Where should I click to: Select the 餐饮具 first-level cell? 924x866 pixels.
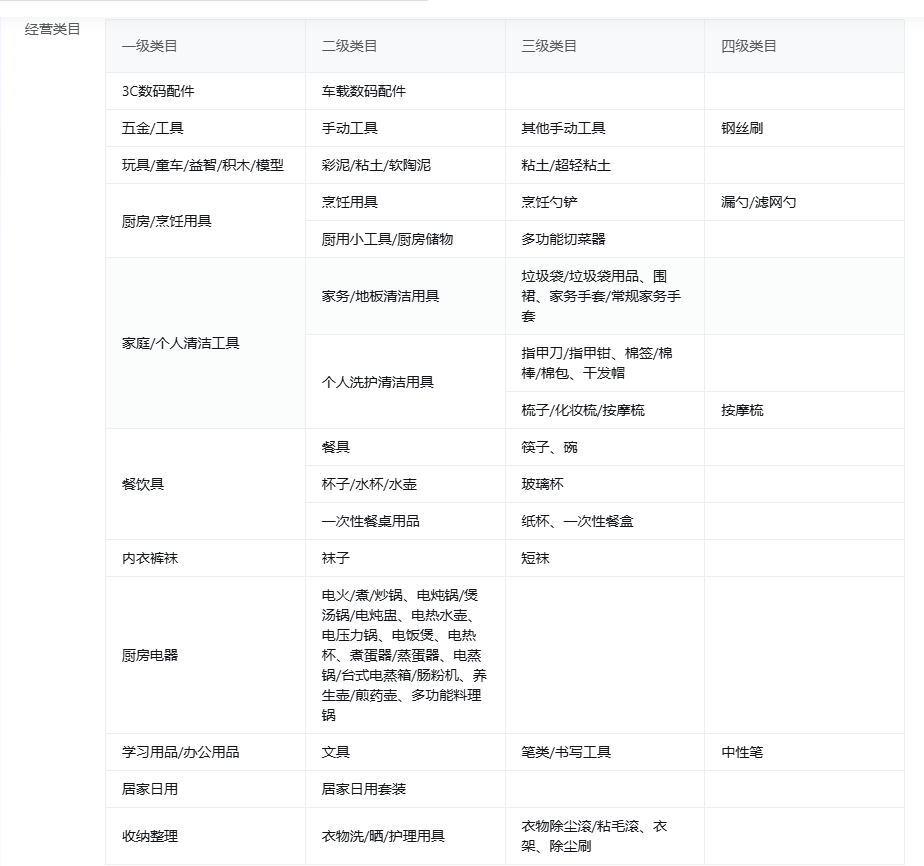[143, 484]
